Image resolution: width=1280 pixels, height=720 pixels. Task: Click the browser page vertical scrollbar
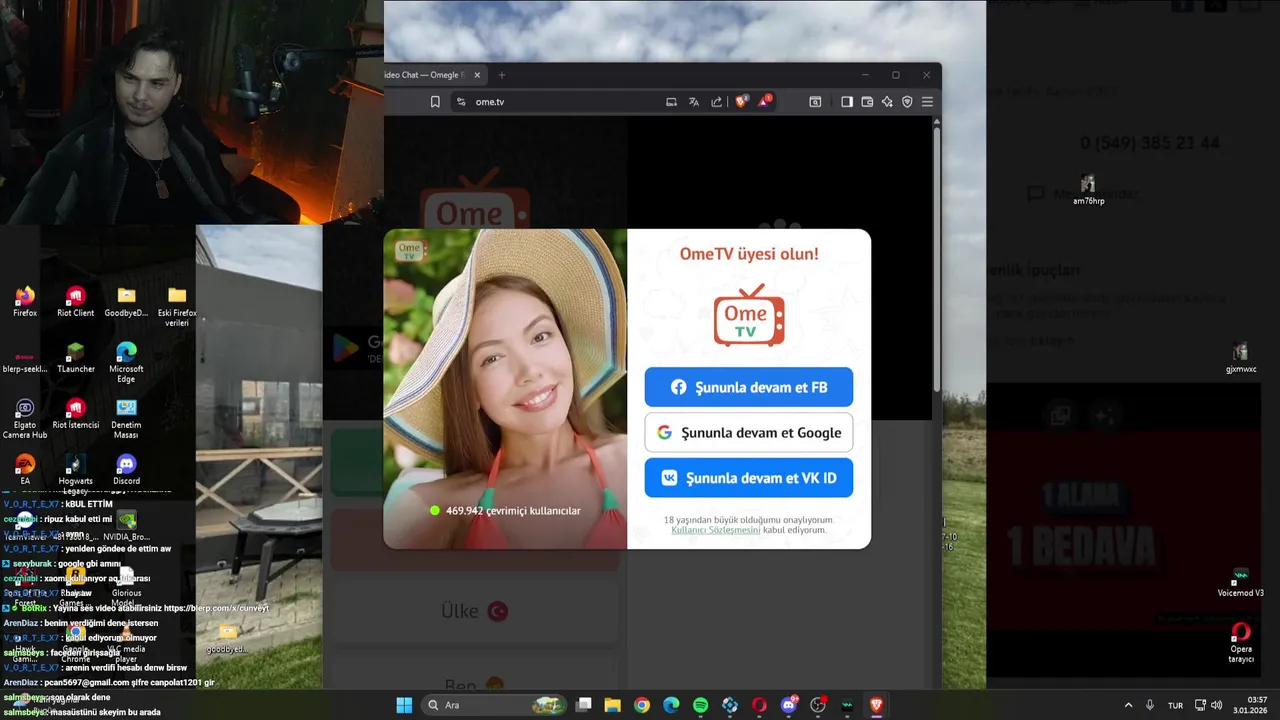pos(936,260)
